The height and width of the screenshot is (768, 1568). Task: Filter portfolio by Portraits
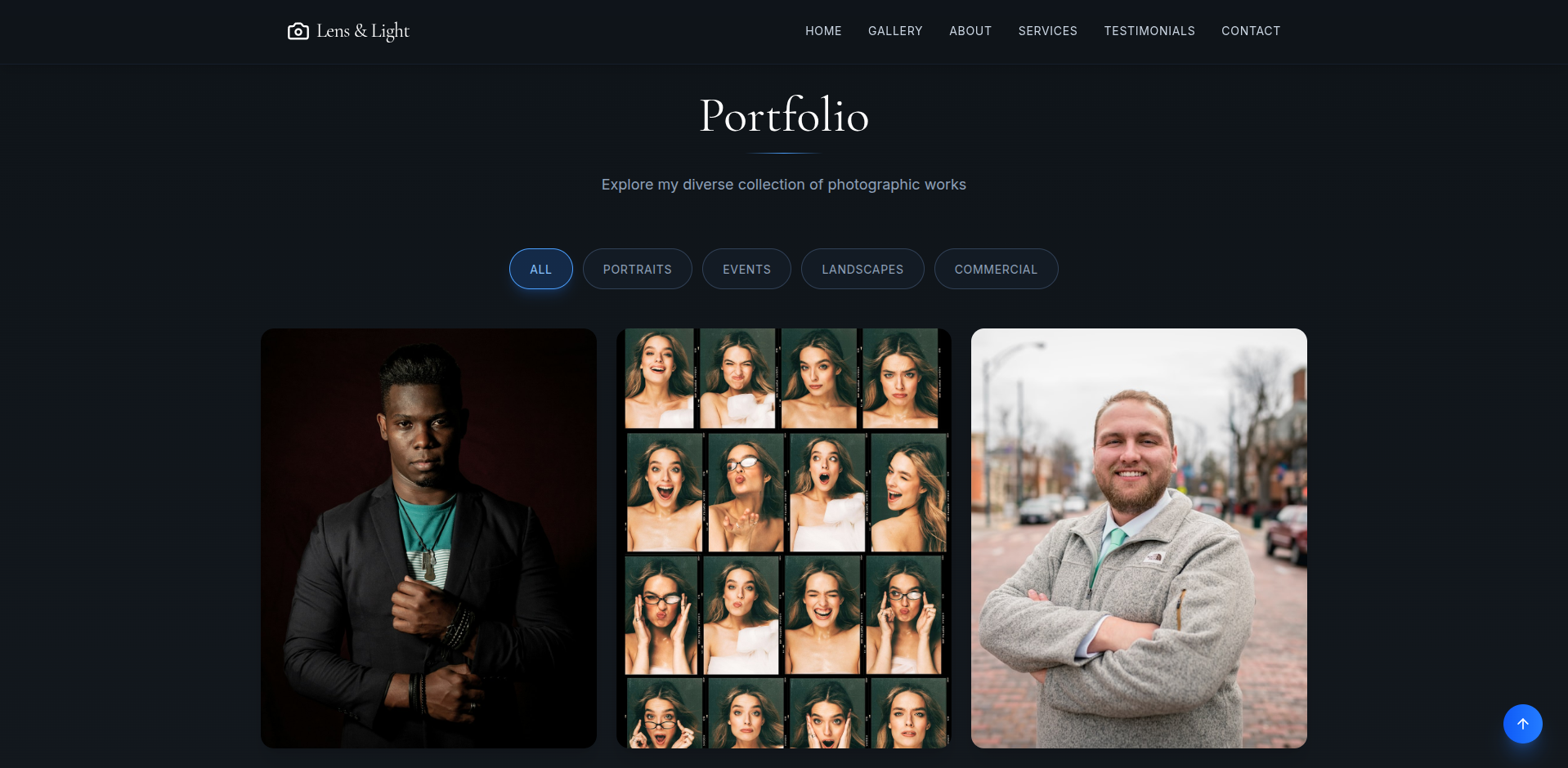[x=638, y=269]
